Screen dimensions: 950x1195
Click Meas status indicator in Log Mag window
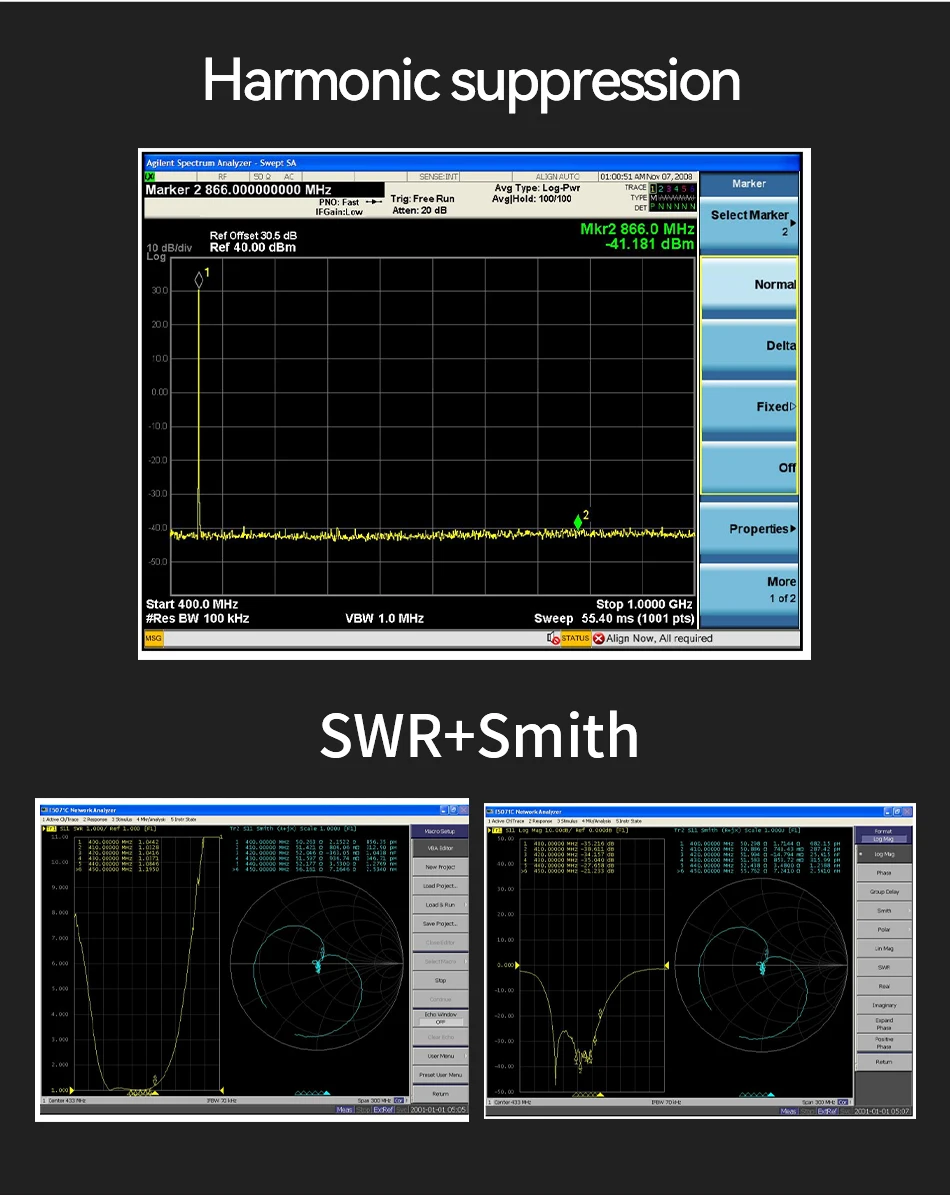click(x=789, y=1111)
